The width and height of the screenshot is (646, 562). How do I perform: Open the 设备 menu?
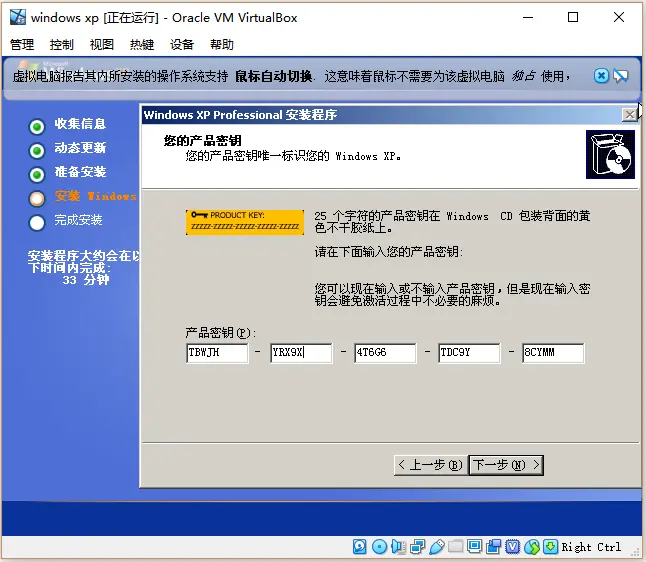point(182,44)
